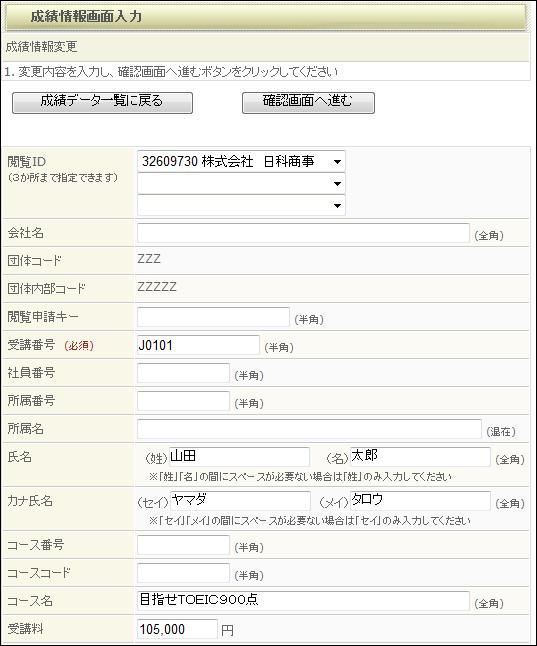Open the first 閲覧ID dropdown showing 日科商事
Image resolution: width=537 pixels, height=646 pixels.
(241, 162)
